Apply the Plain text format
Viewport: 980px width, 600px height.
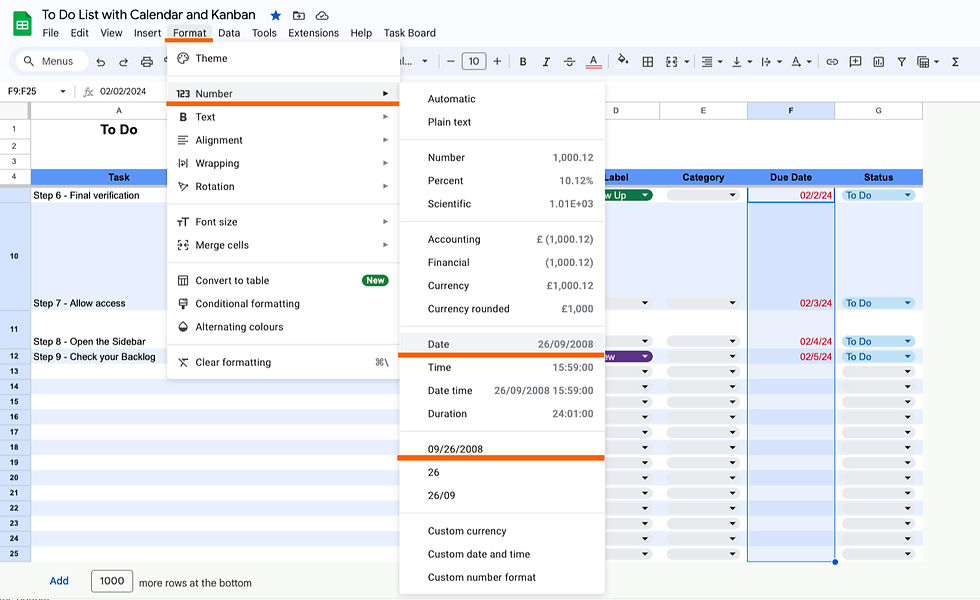pyautogui.click(x=502, y=122)
